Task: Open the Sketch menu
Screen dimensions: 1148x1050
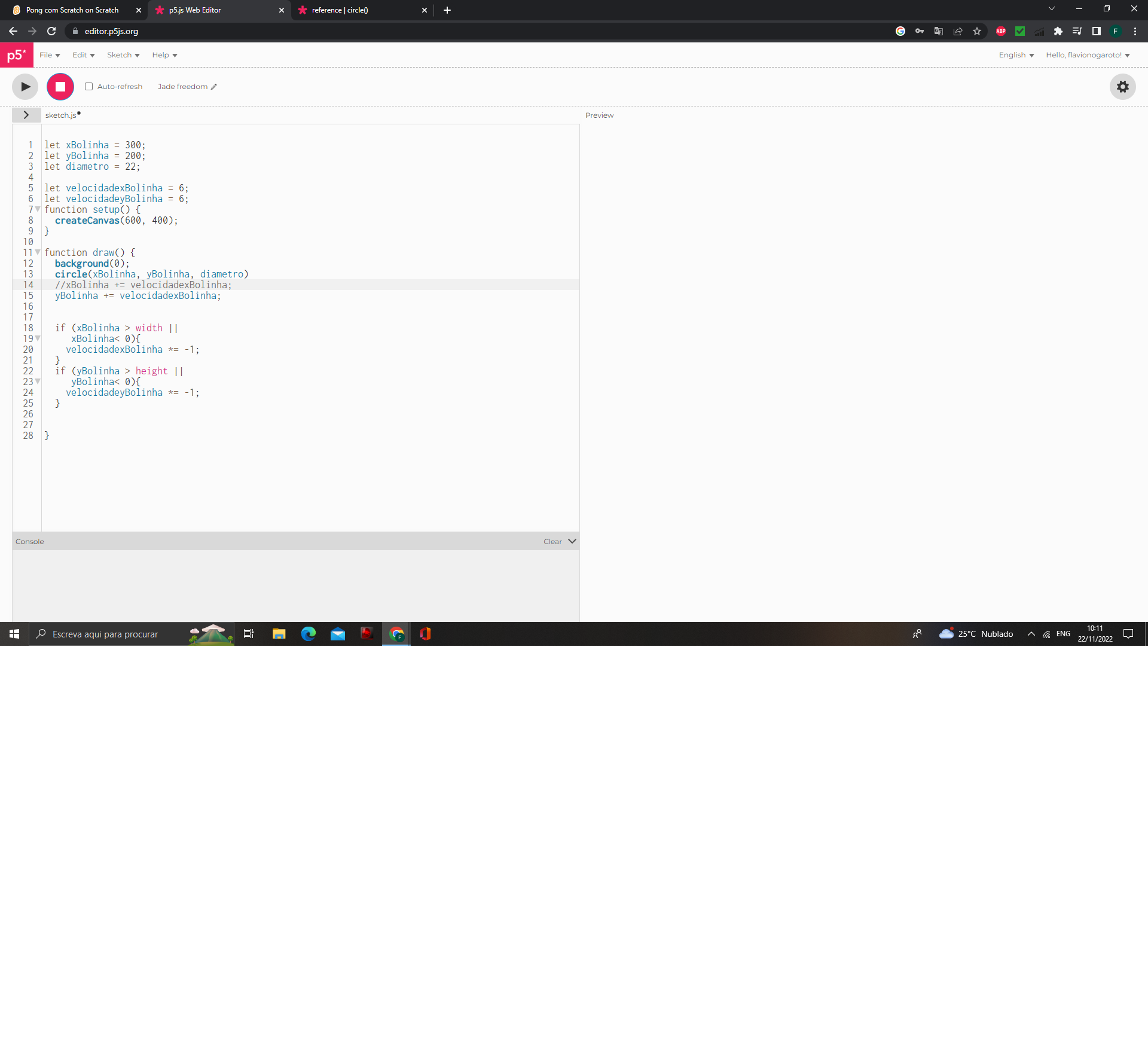Action: (x=123, y=55)
